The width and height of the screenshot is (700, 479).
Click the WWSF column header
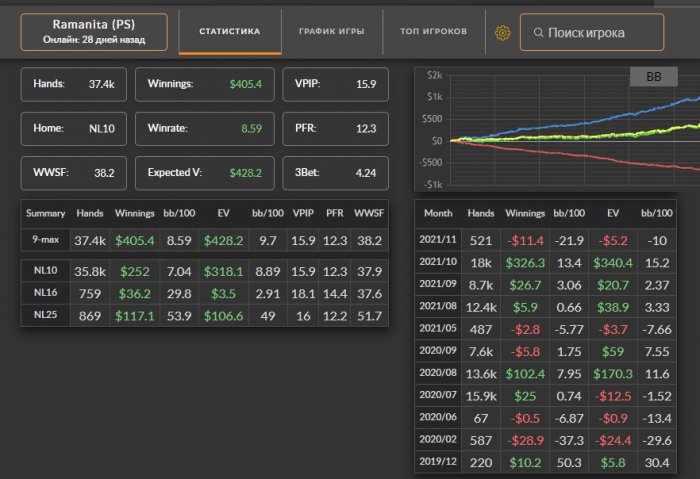[368, 213]
